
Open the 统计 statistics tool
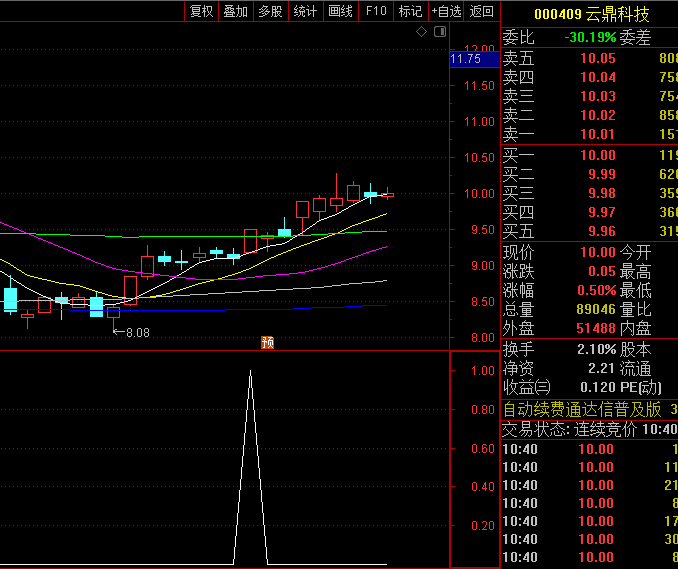click(x=305, y=11)
